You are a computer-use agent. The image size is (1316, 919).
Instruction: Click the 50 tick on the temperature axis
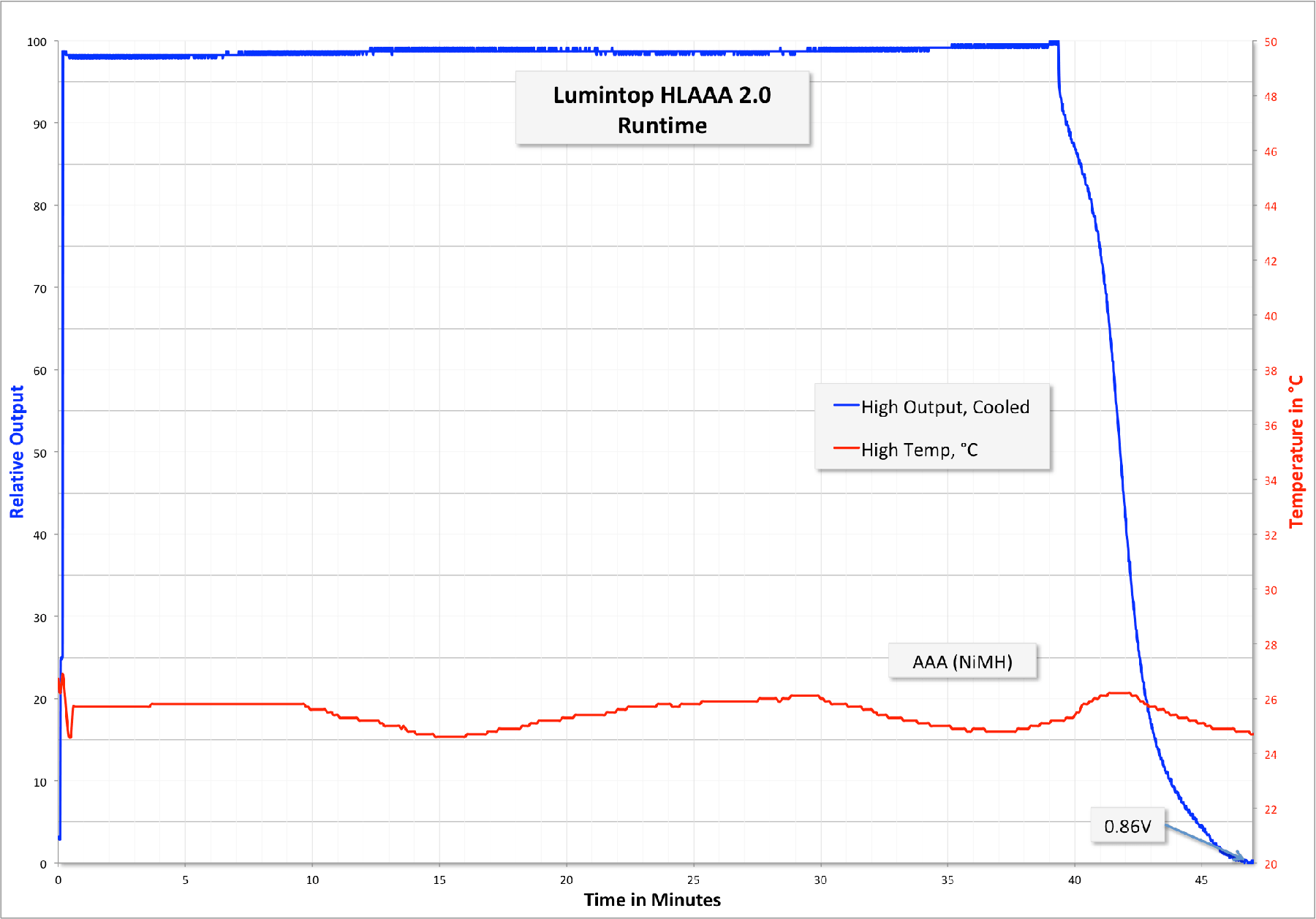click(1271, 42)
